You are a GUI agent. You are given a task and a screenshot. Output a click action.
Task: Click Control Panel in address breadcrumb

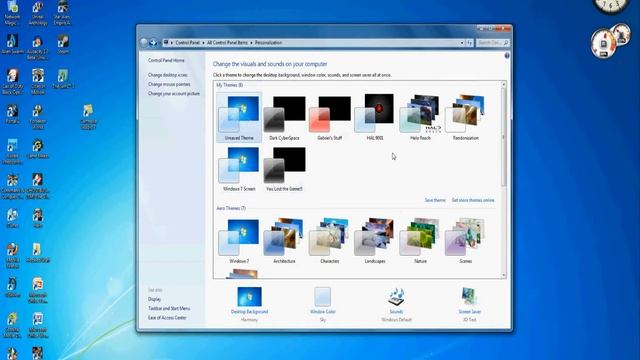187,42
